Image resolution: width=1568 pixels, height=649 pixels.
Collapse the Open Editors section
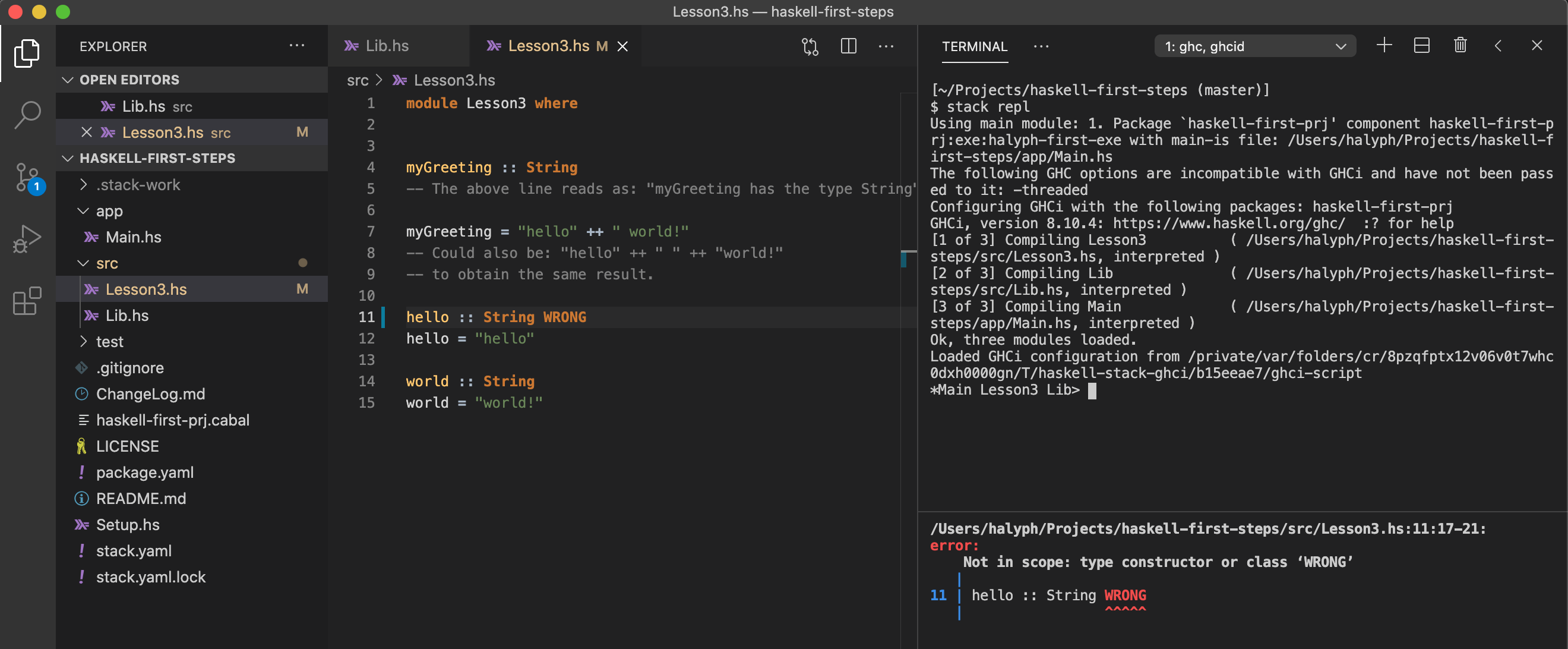click(68, 80)
